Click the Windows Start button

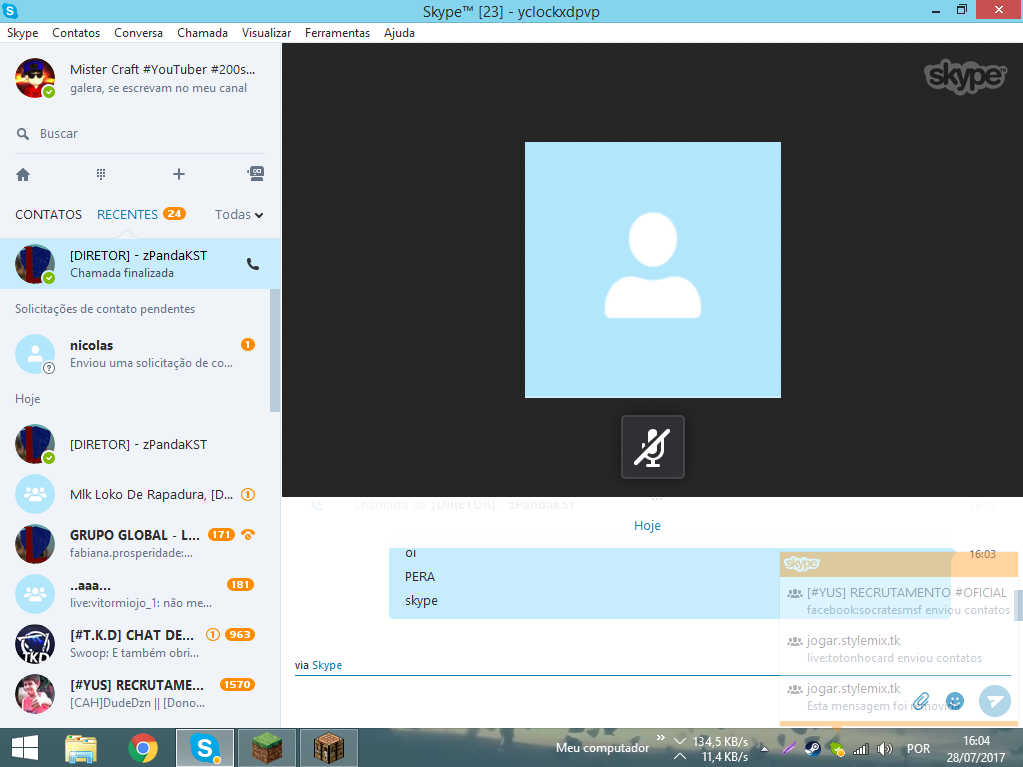25,748
